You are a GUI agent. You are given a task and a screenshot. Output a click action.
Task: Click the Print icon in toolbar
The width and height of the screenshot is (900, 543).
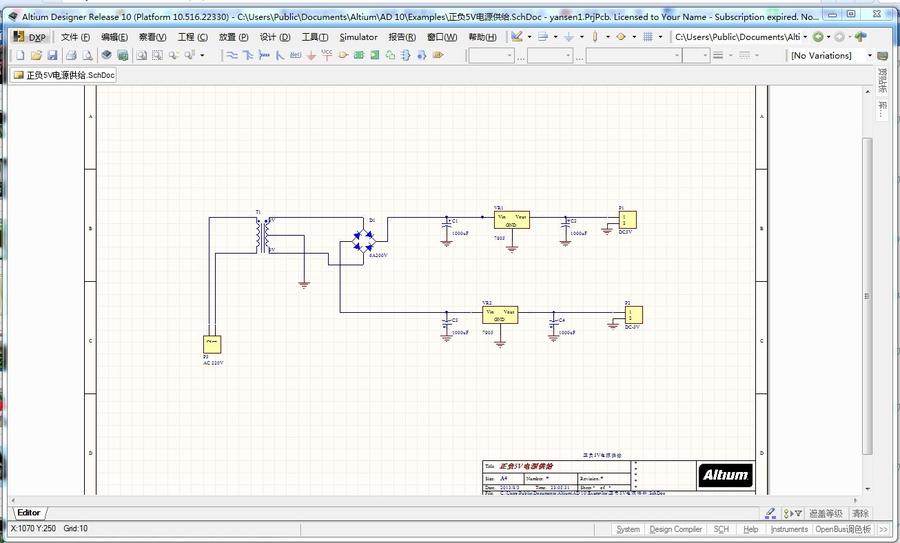[x=71, y=56]
